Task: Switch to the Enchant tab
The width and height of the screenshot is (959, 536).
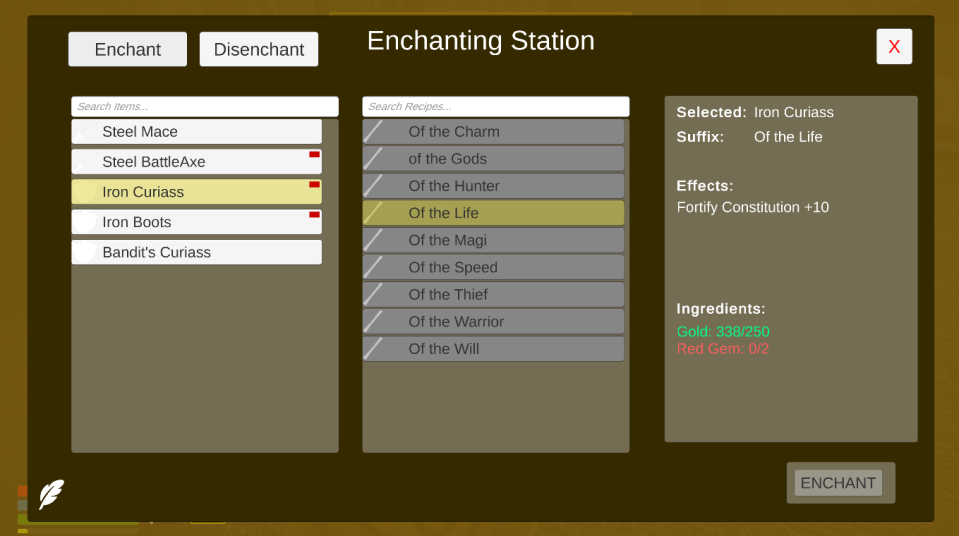Action: click(127, 49)
